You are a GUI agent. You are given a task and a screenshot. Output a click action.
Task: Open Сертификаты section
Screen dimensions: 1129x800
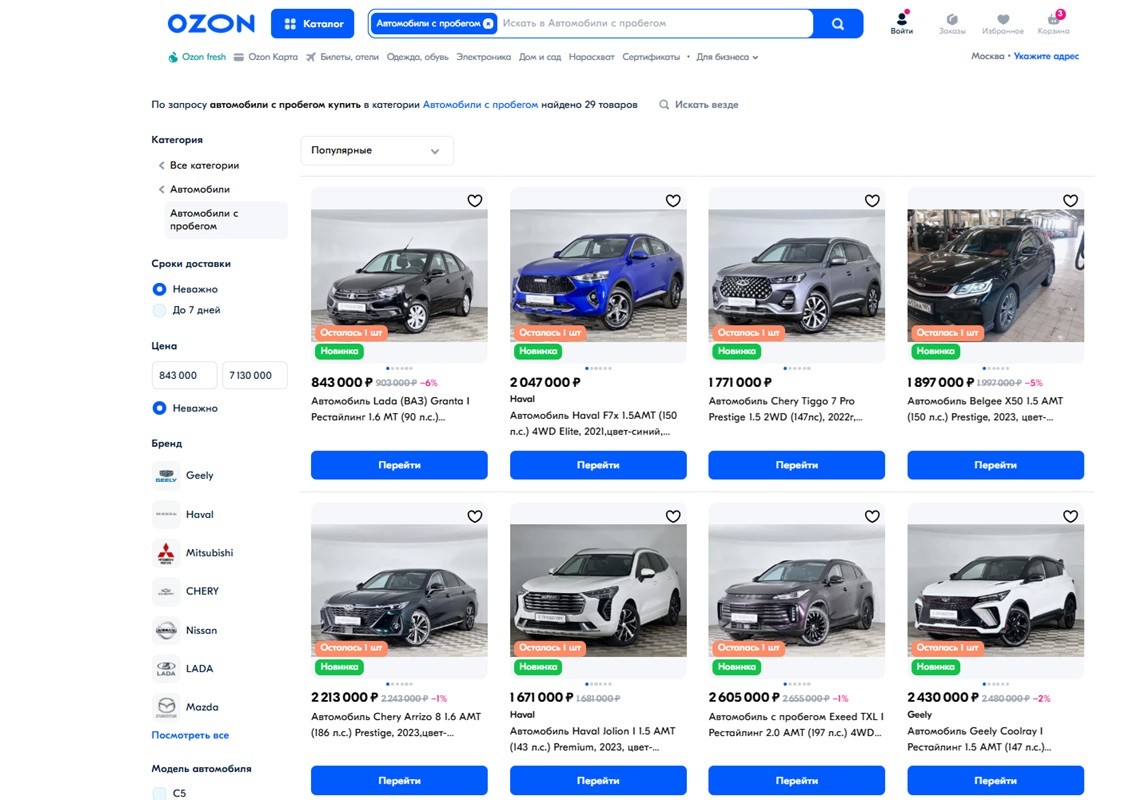coord(651,57)
